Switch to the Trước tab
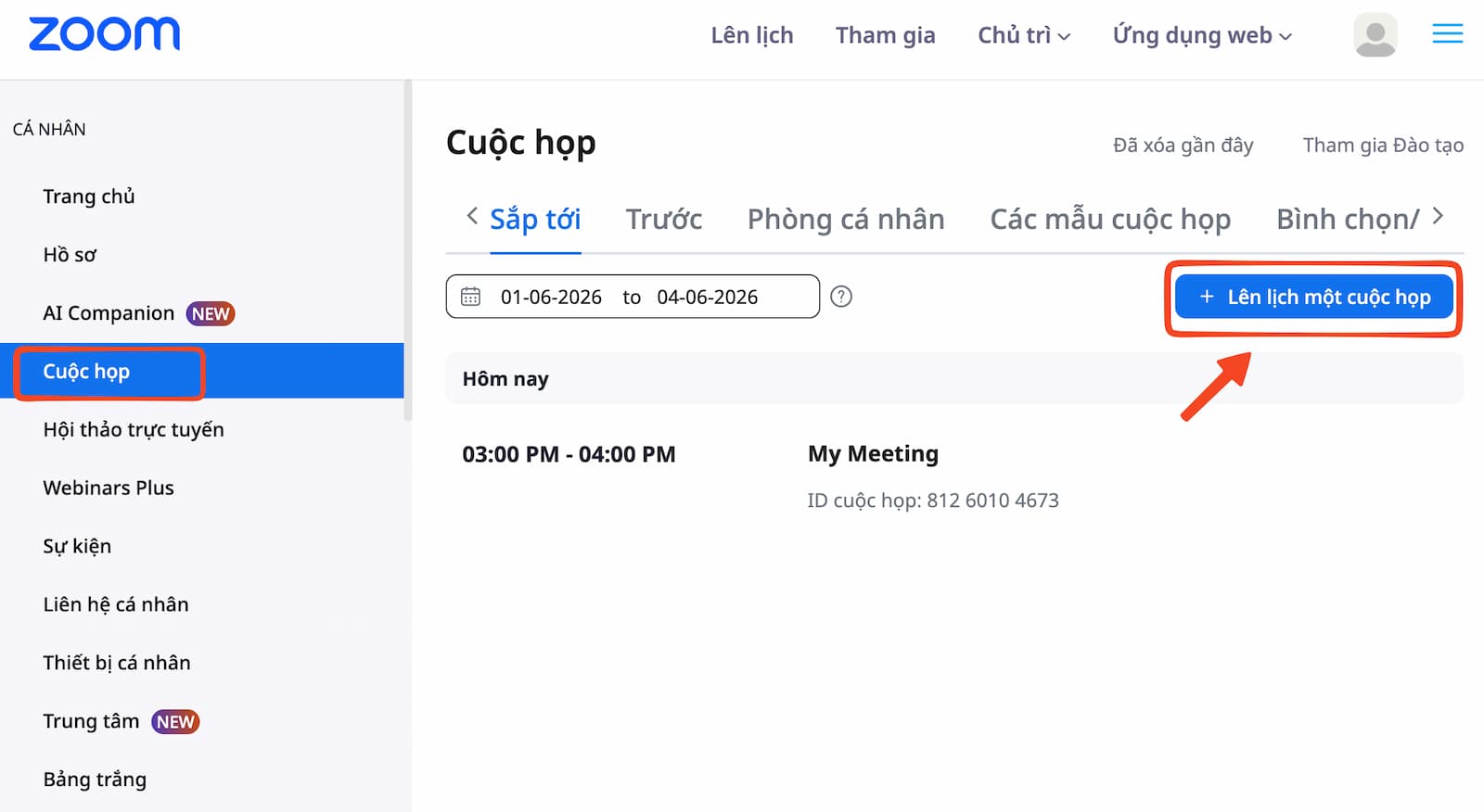 664,220
